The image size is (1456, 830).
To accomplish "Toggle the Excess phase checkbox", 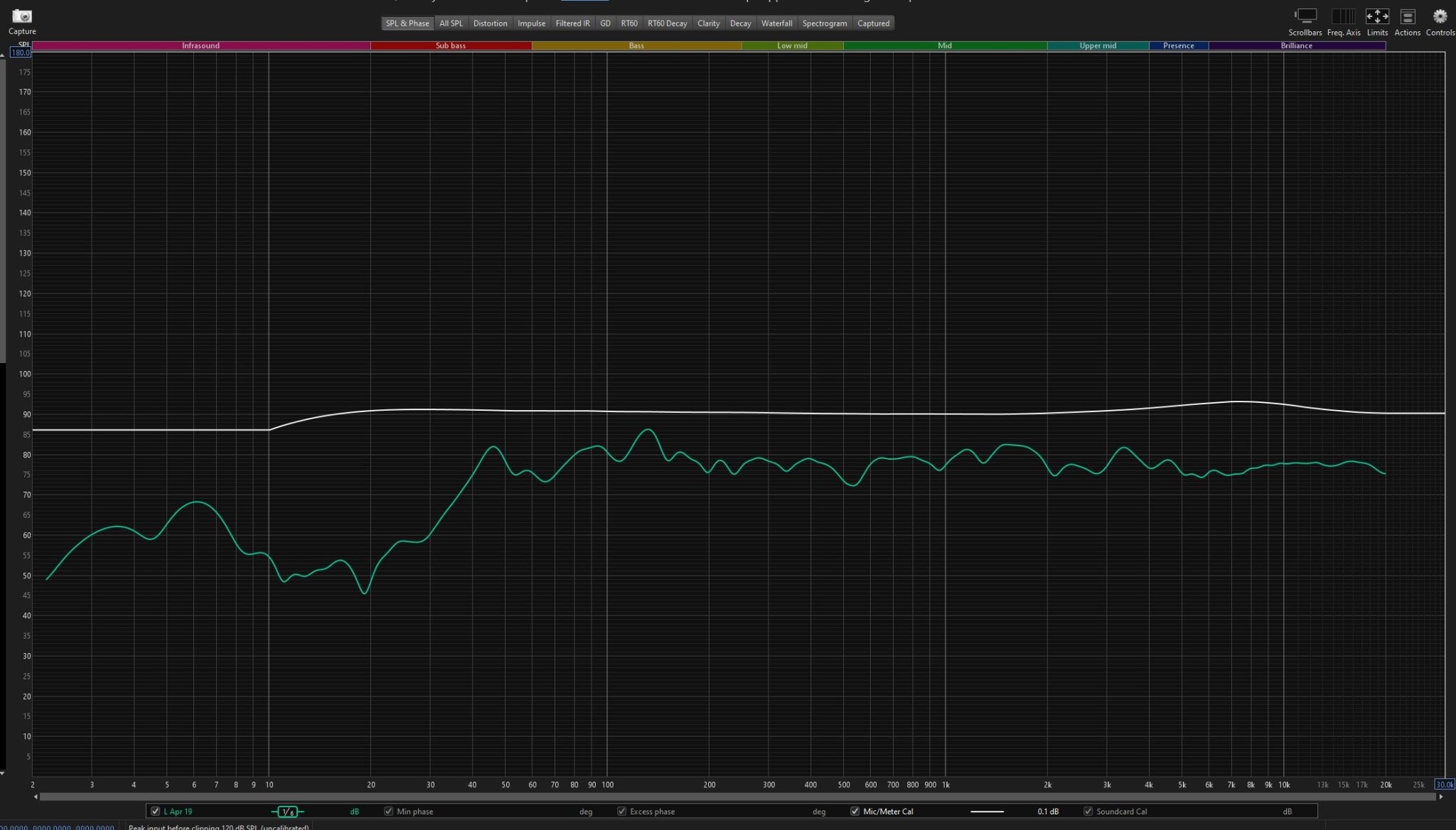I will tap(622, 812).
